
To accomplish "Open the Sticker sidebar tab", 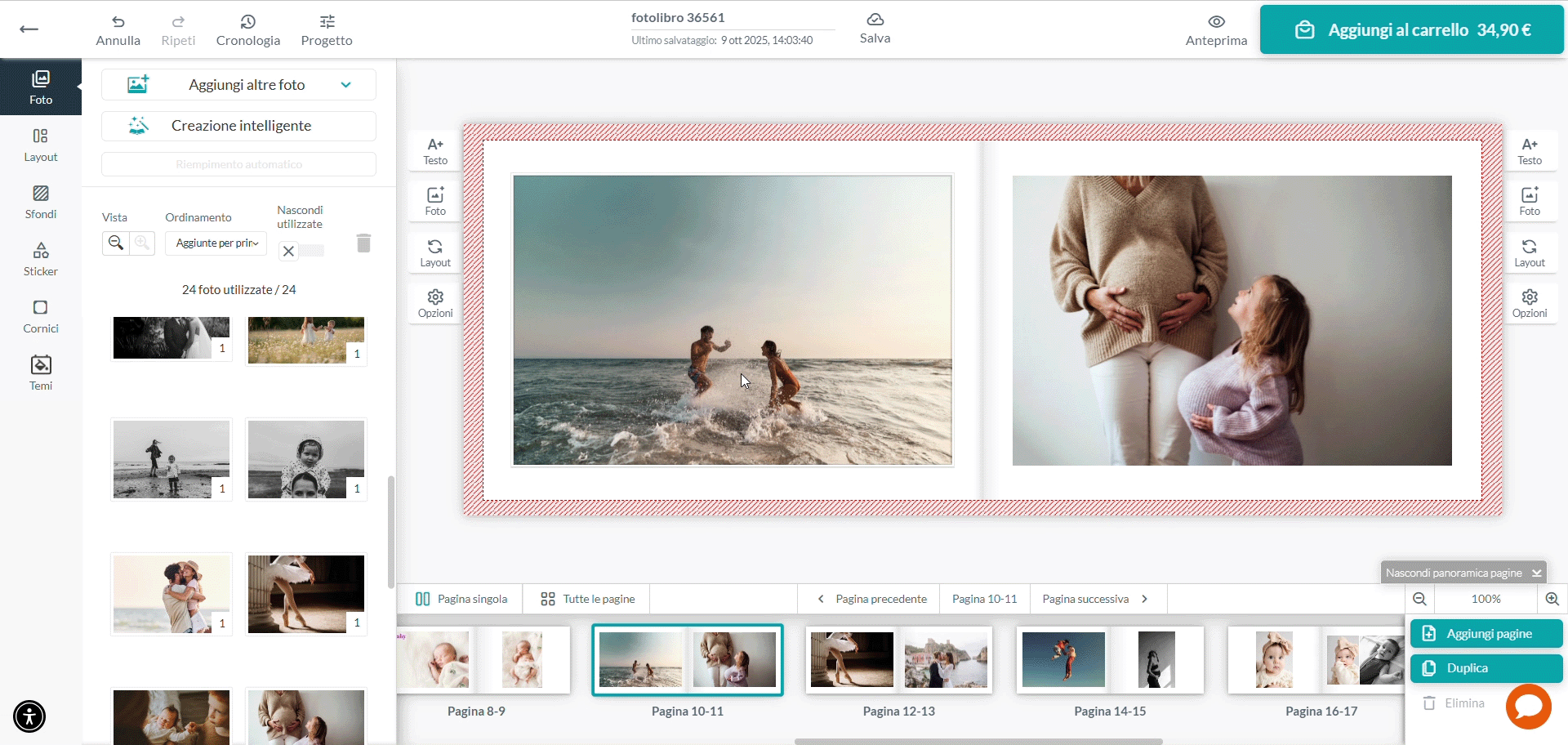I will [41, 260].
